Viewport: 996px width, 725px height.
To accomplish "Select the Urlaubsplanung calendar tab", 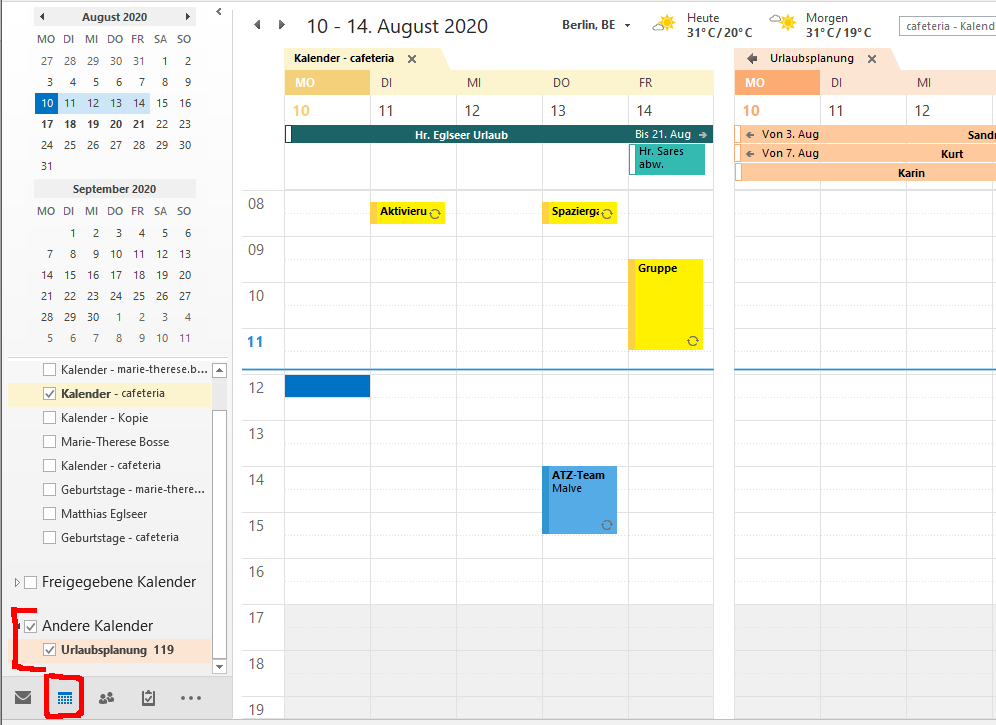I will click(811, 59).
